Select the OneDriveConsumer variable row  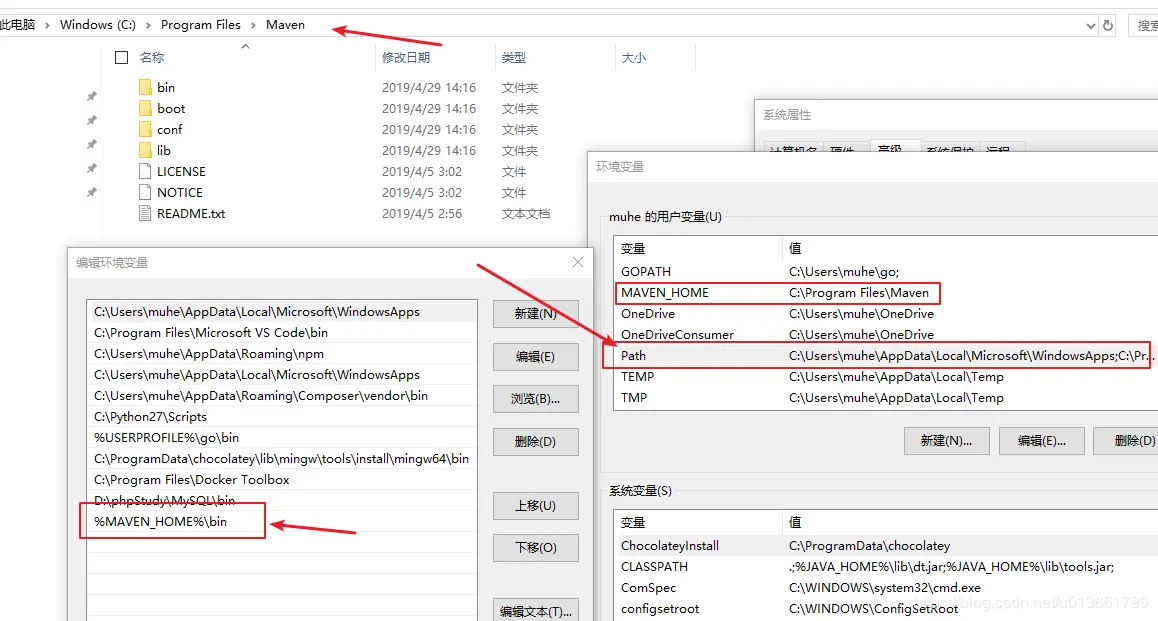[885, 334]
